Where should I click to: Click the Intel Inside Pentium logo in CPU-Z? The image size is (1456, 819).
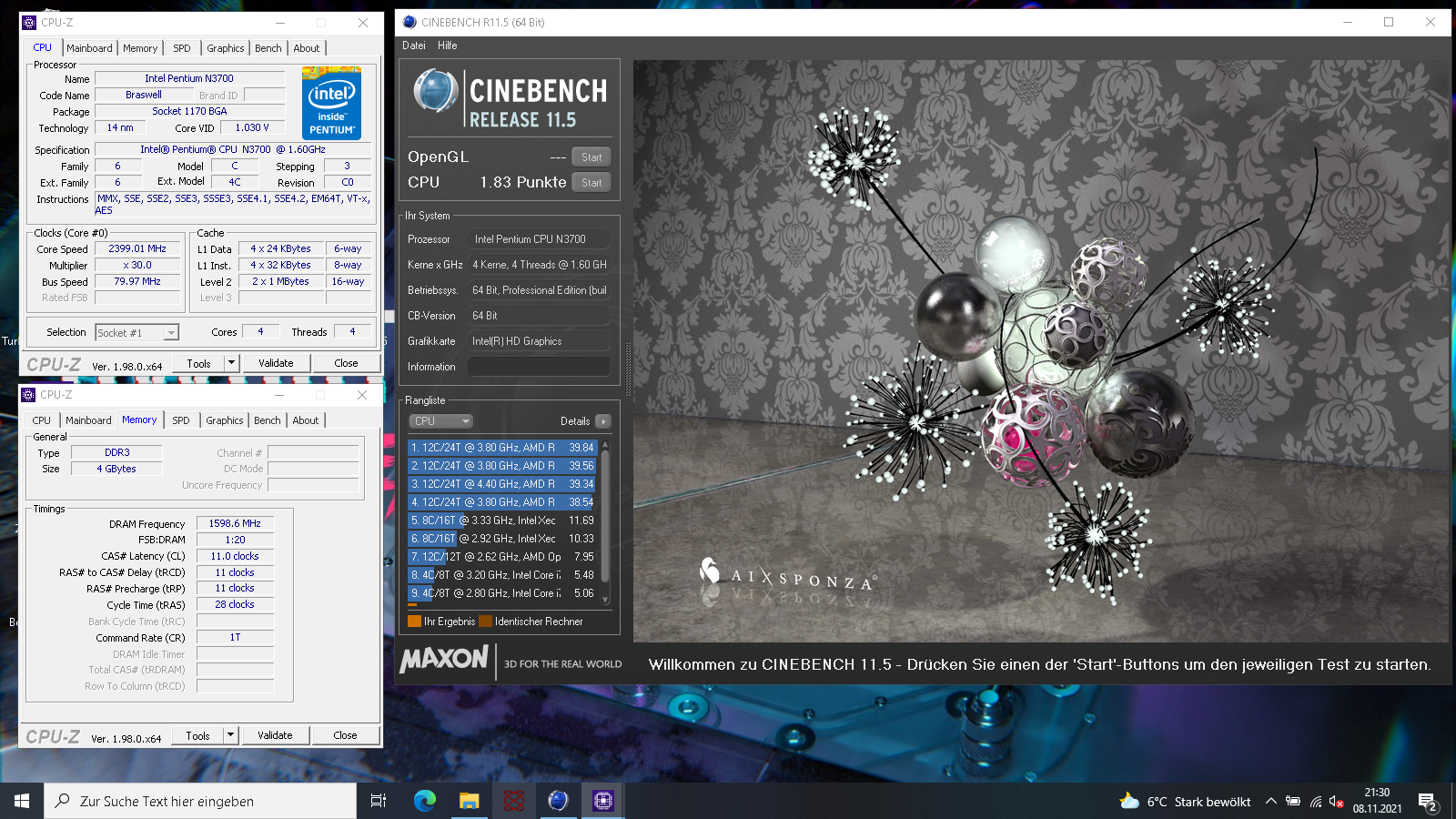pyautogui.click(x=331, y=103)
